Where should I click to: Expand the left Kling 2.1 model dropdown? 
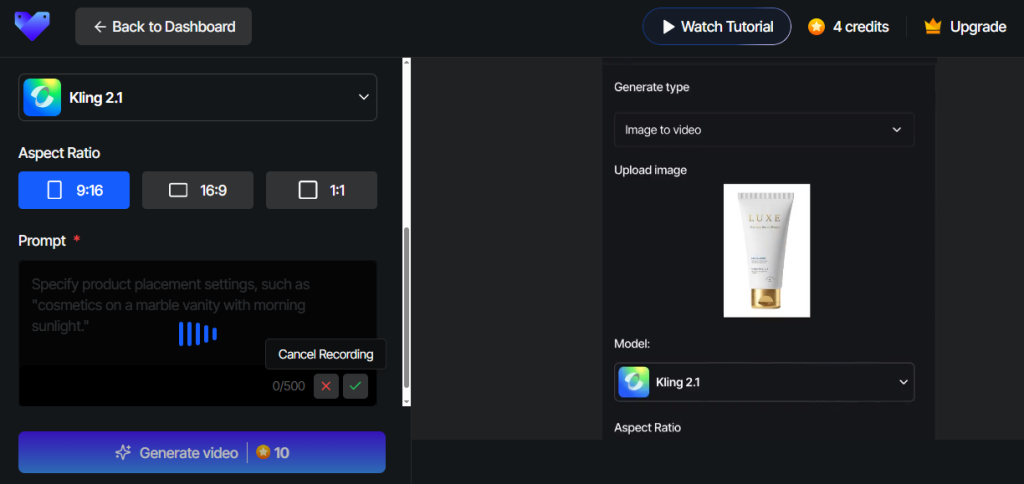[x=363, y=97]
